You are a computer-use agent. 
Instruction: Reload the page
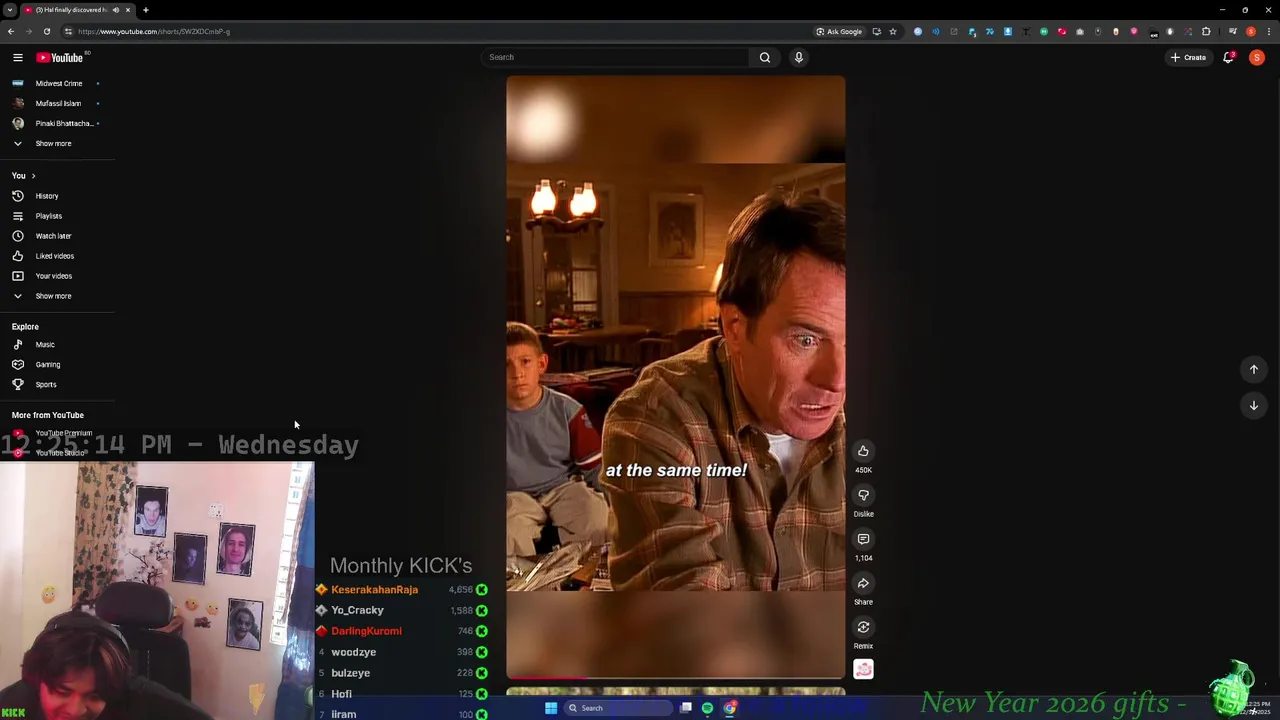(x=46, y=31)
